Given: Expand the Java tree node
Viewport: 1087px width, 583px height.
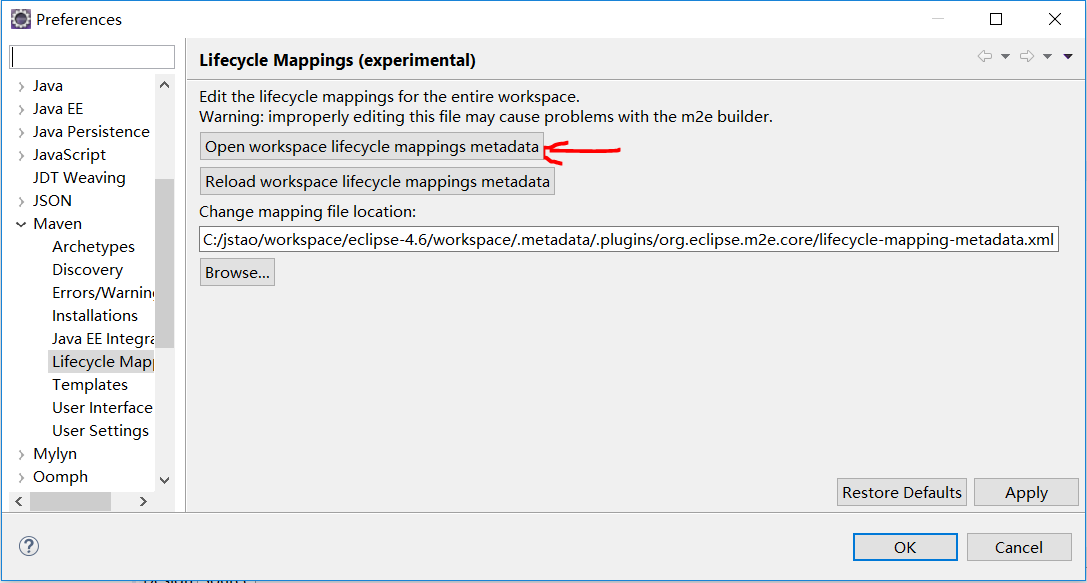Looking at the screenshot, I should [x=21, y=87].
